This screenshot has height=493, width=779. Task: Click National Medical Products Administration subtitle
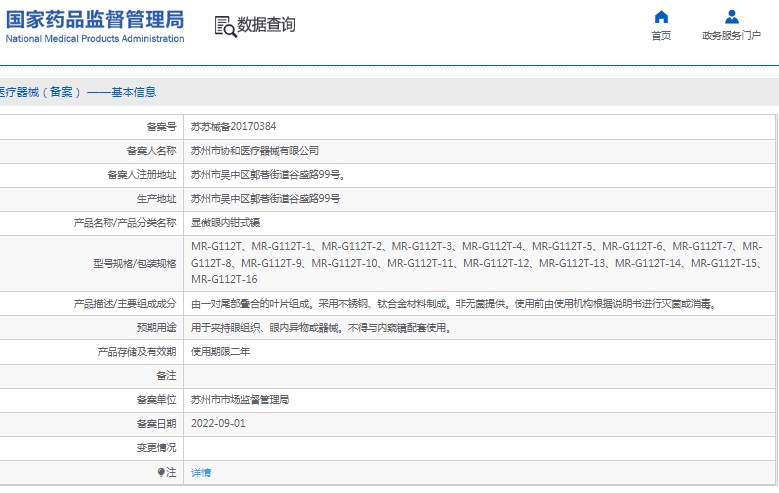click(x=95, y=39)
